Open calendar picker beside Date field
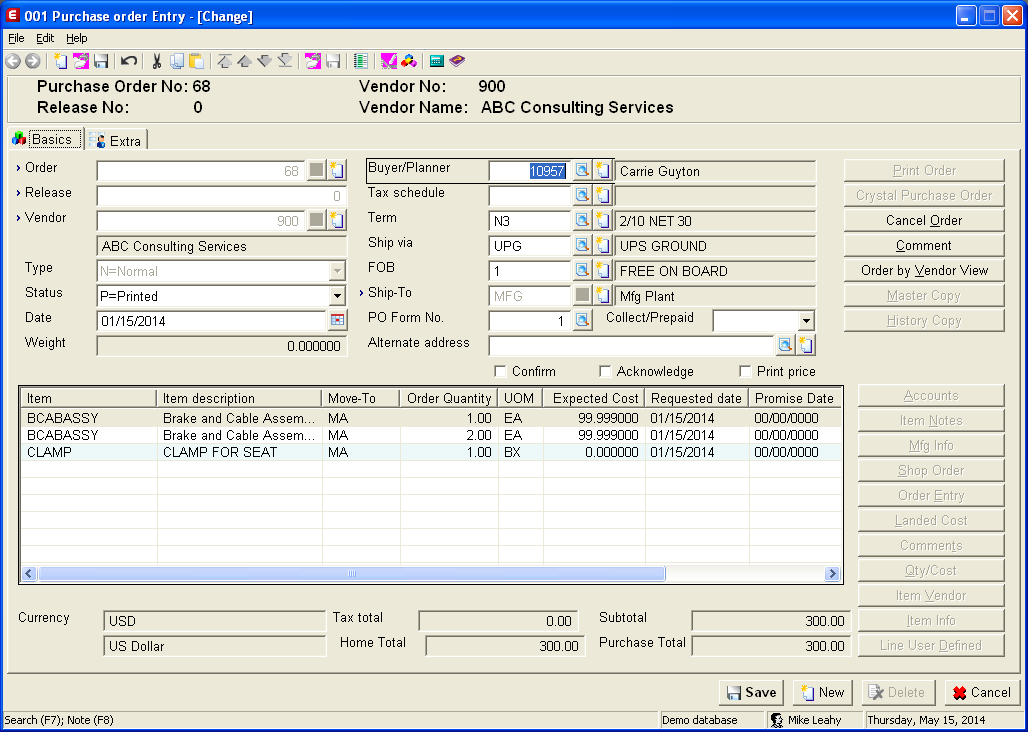Screen dimensions: 1028x732 pyautogui.click(x=337, y=320)
